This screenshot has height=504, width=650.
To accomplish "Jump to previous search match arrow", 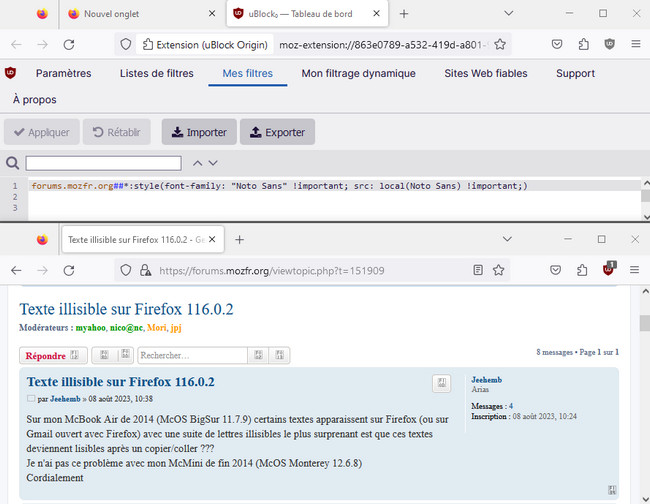I will coord(197,163).
